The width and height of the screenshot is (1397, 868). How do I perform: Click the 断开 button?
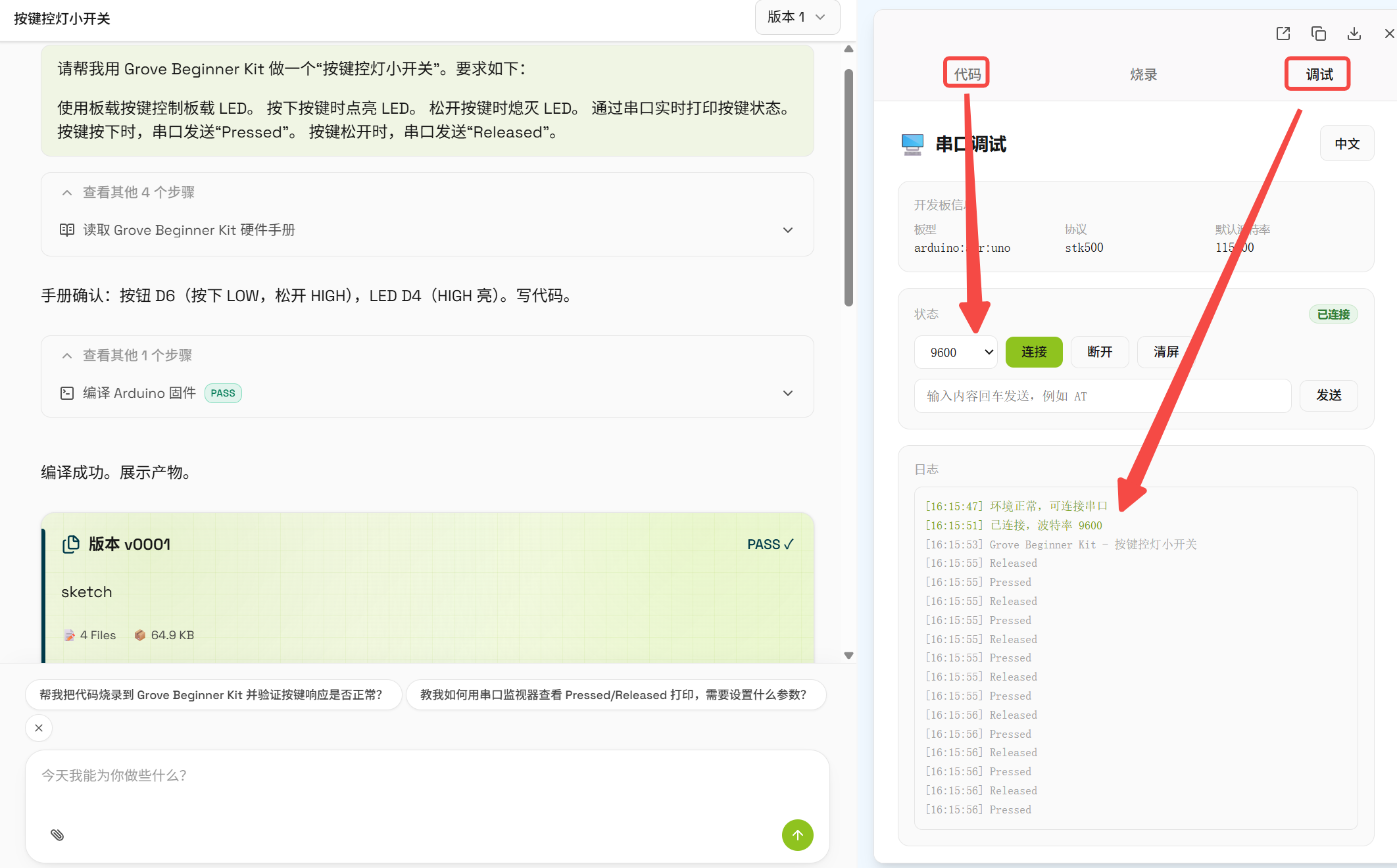click(1100, 352)
